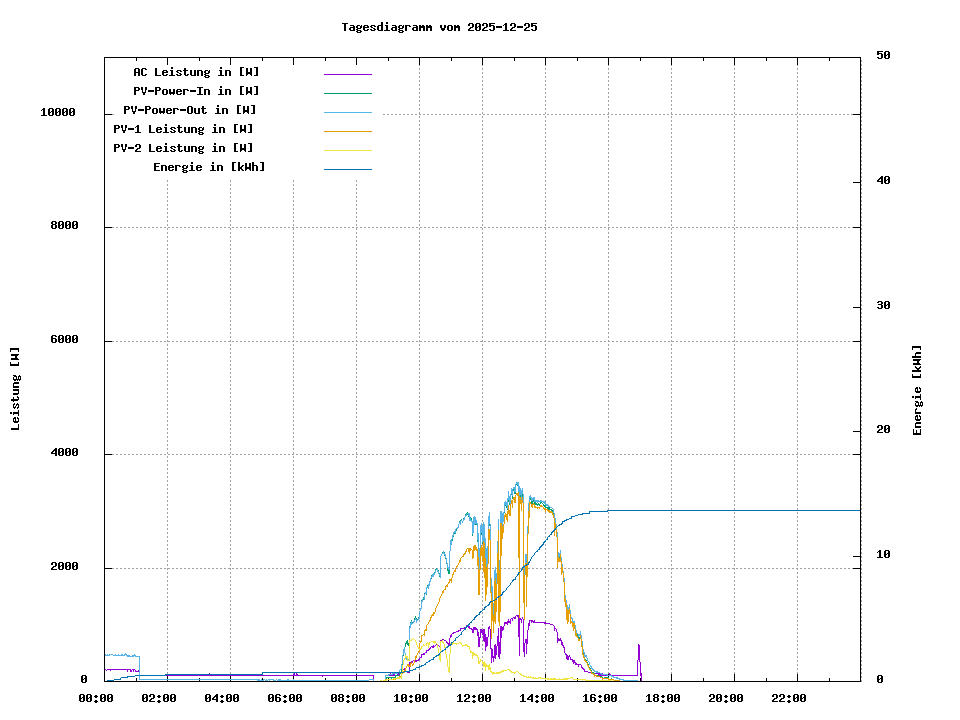The image size is (960, 720).
Task: Click the "PV-1 Leistung in [W]" legend entry
Action: (183, 129)
